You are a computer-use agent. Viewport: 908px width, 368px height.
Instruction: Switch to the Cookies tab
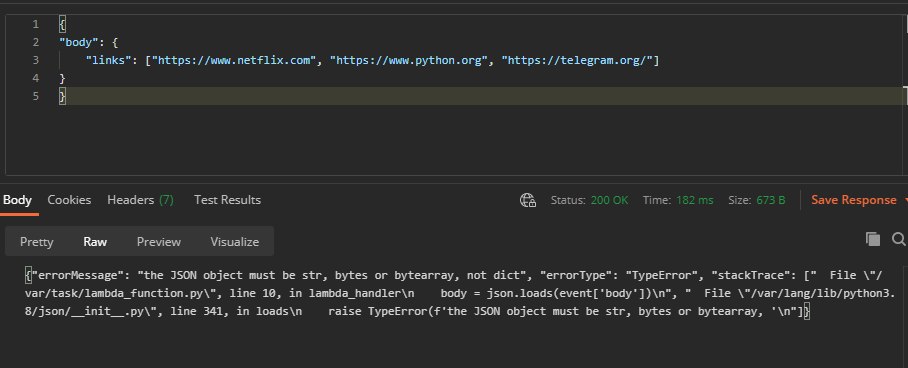tap(69, 200)
